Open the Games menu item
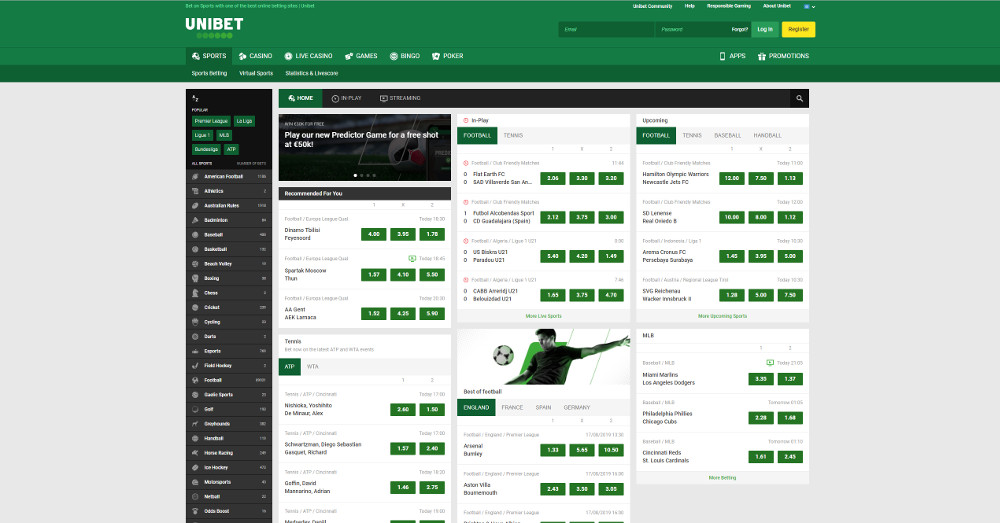This screenshot has height=523, width=1000. 361,56
